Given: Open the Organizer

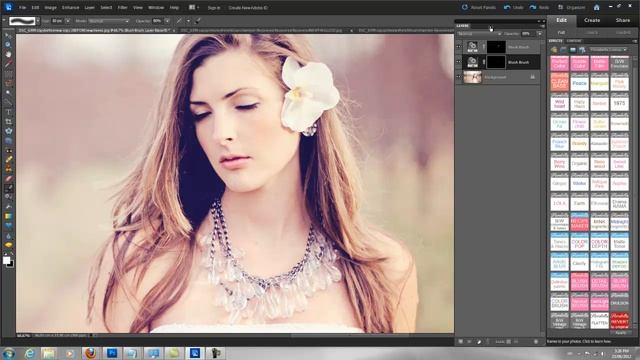Looking at the screenshot, I should (x=571, y=7).
